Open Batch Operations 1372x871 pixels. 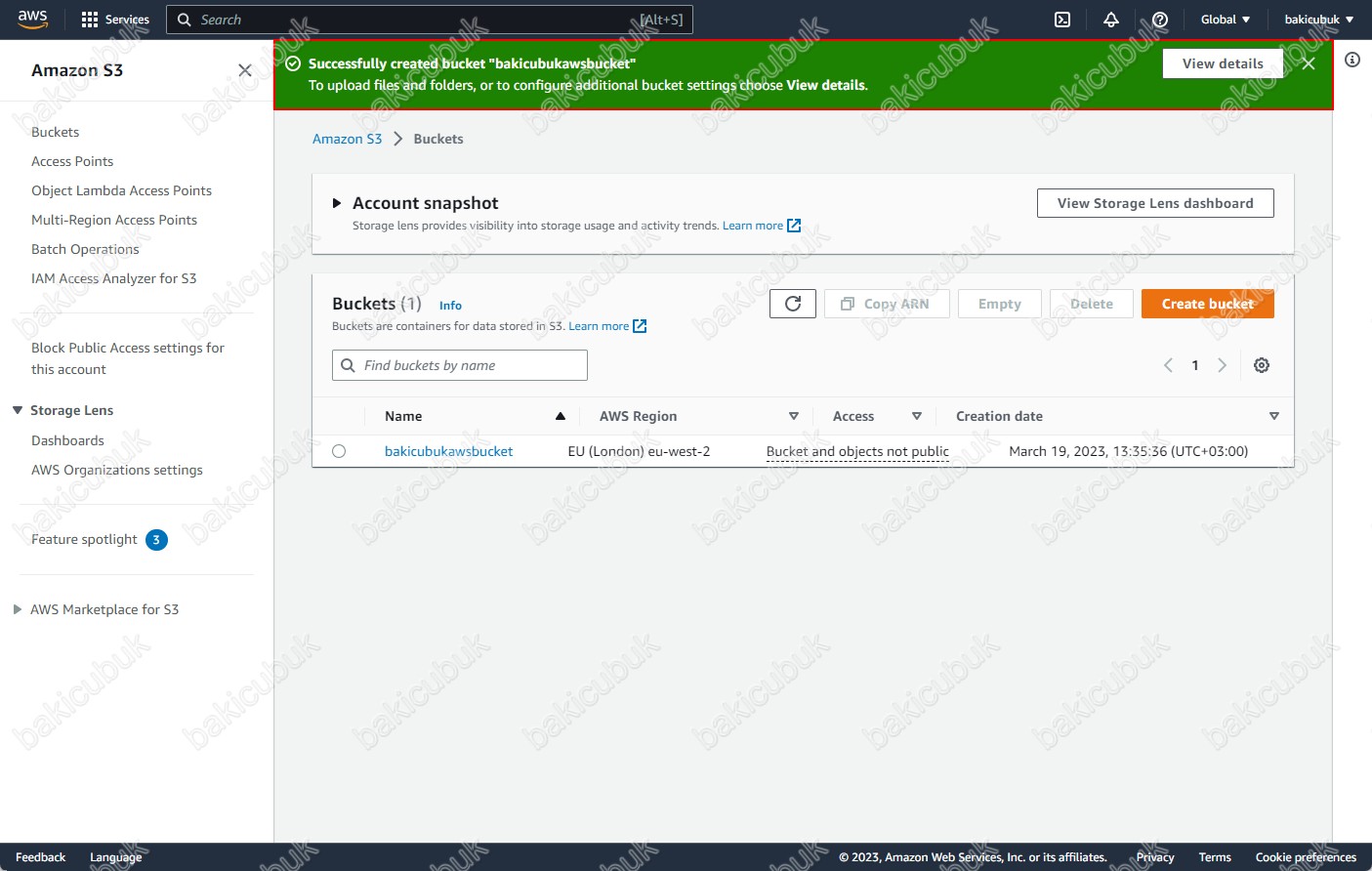click(85, 249)
